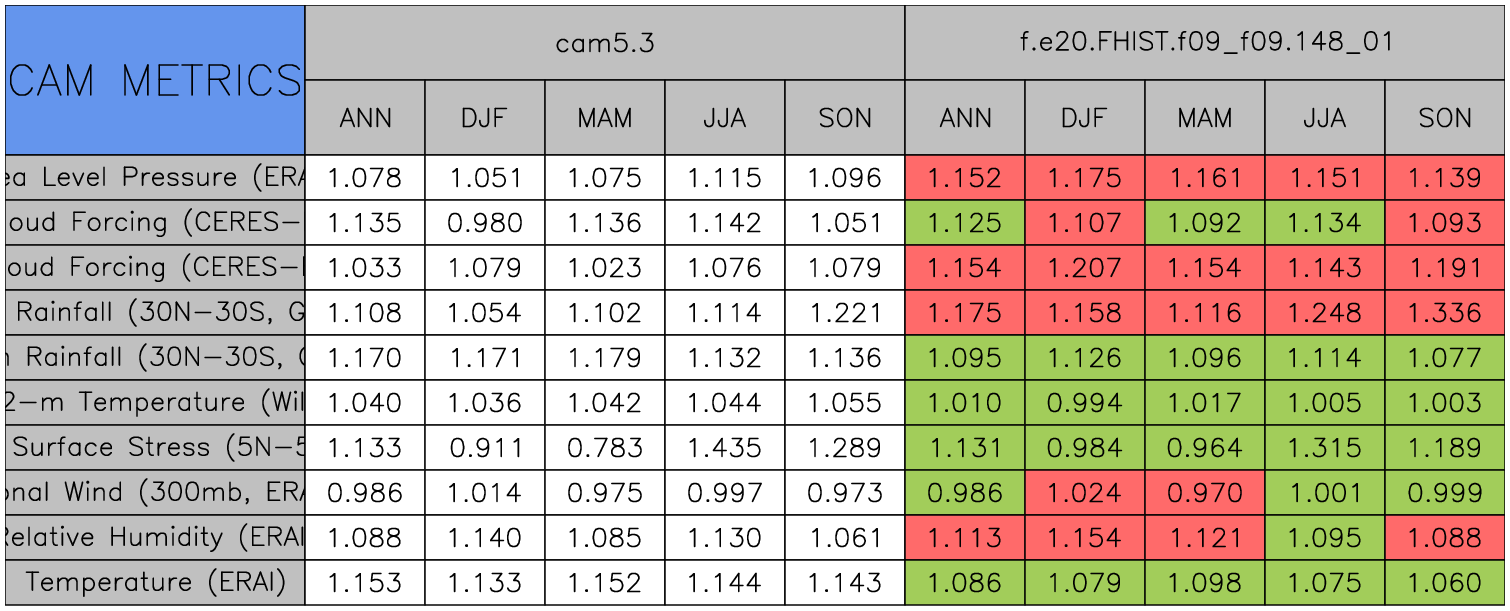The image size is (1510, 611).
Task: Click the CAM METRICS title cell
Action: point(154,80)
